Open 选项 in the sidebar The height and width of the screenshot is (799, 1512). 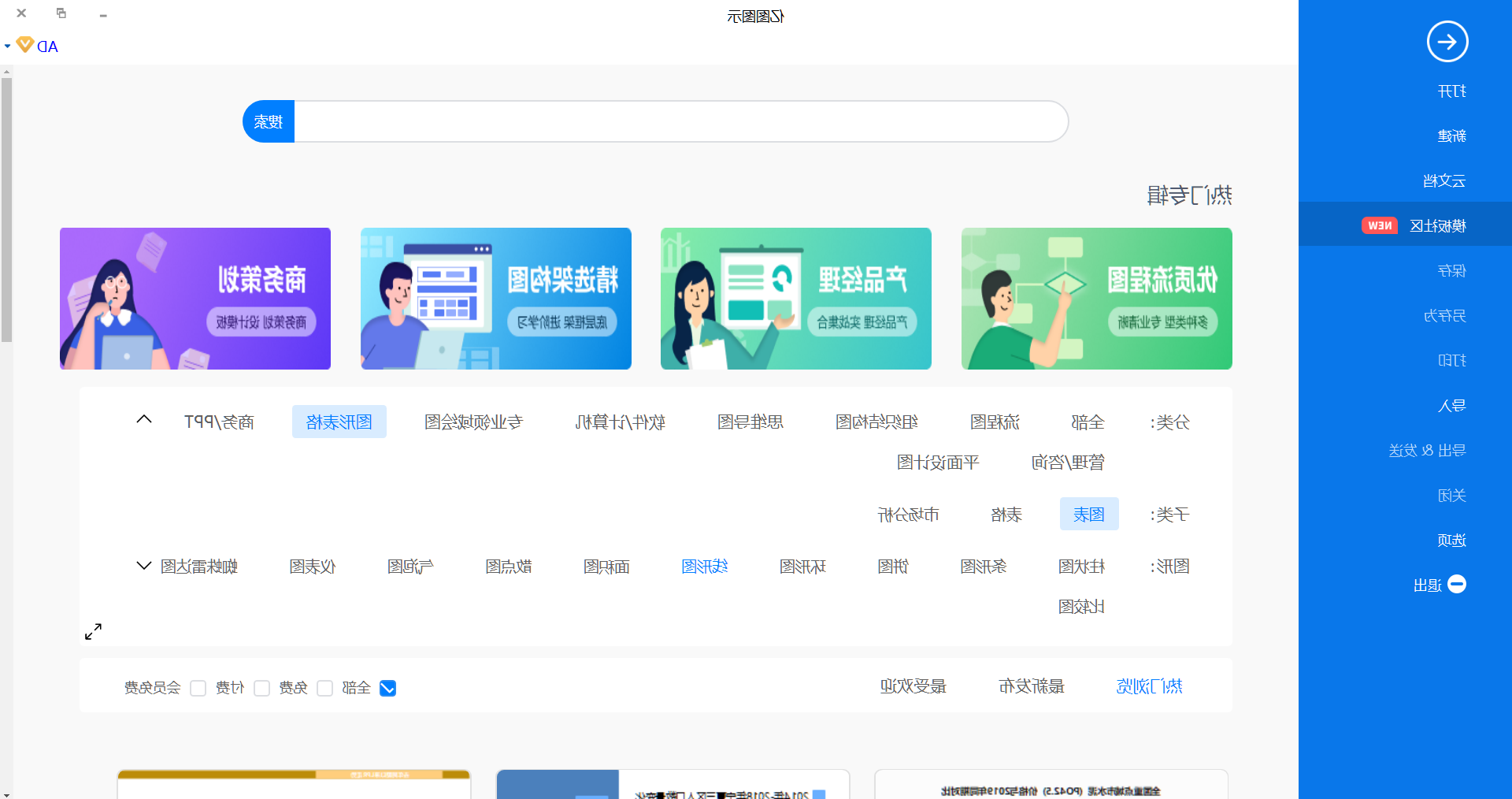pyautogui.click(x=1451, y=540)
